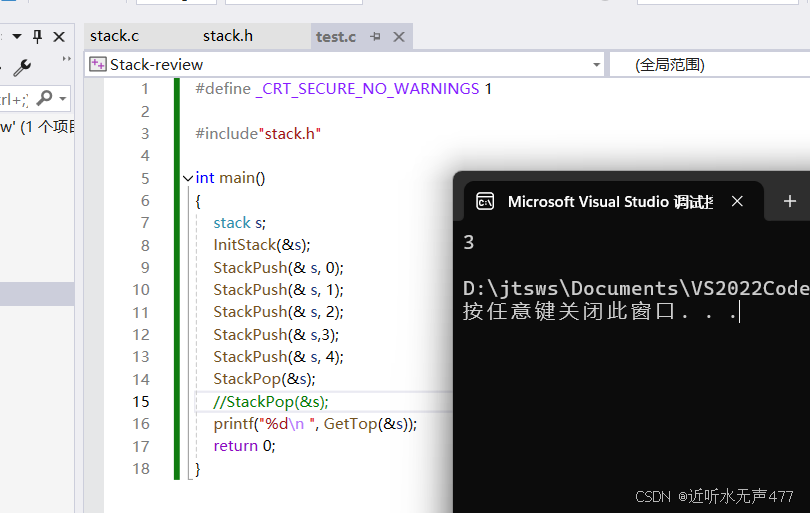The width and height of the screenshot is (810, 513).
Task: Click the stack s; declaration
Action: 240,223
